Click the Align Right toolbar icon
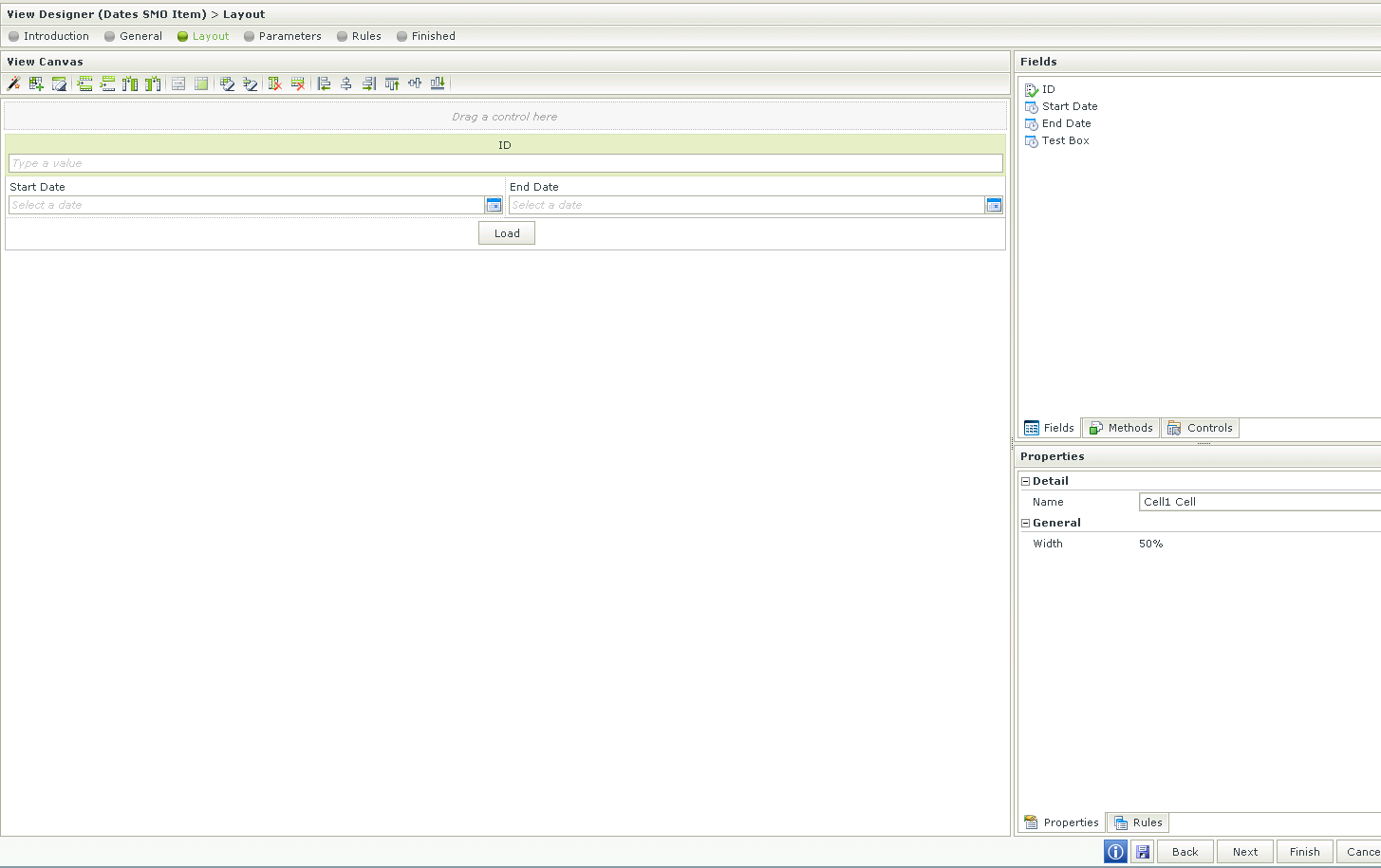 [369, 83]
